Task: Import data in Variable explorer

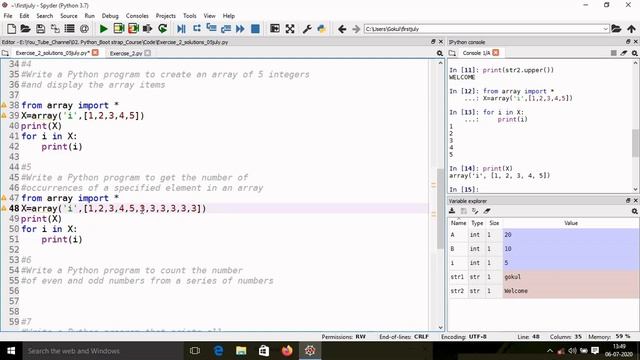Action: (x=452, y=211)
